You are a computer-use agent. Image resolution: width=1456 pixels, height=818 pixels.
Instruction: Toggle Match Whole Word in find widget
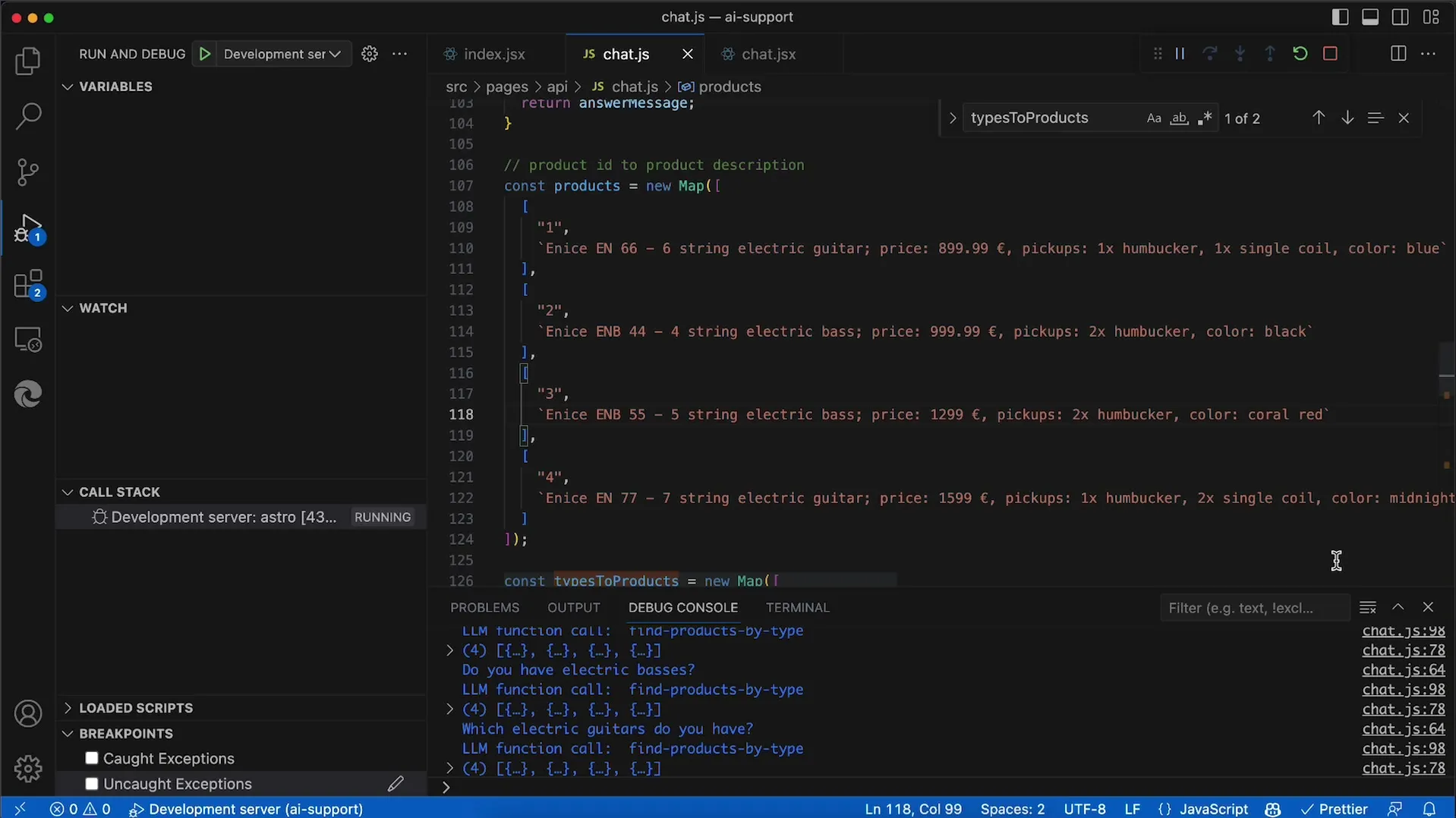(1179, 118)
